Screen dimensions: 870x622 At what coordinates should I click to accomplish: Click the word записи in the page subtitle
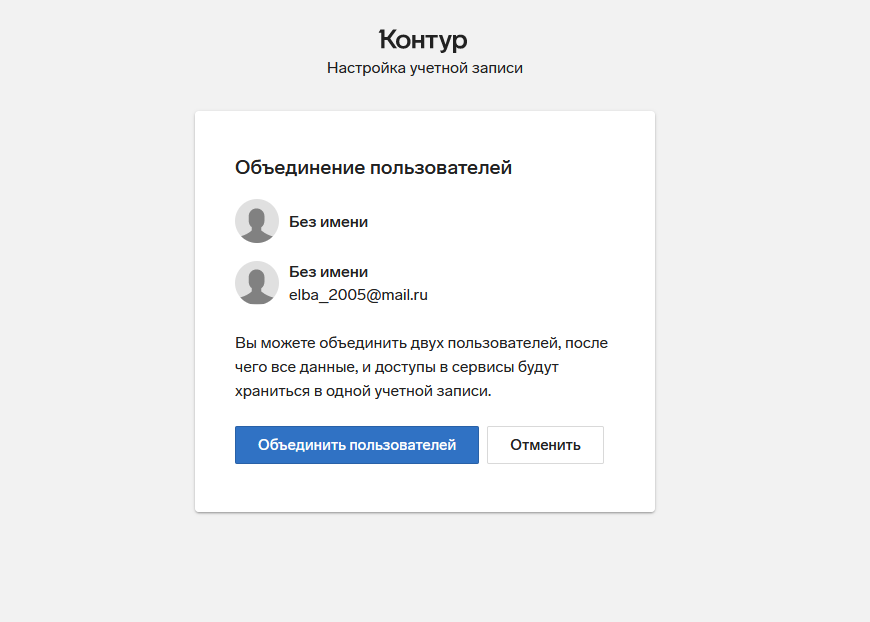[497, 68]
